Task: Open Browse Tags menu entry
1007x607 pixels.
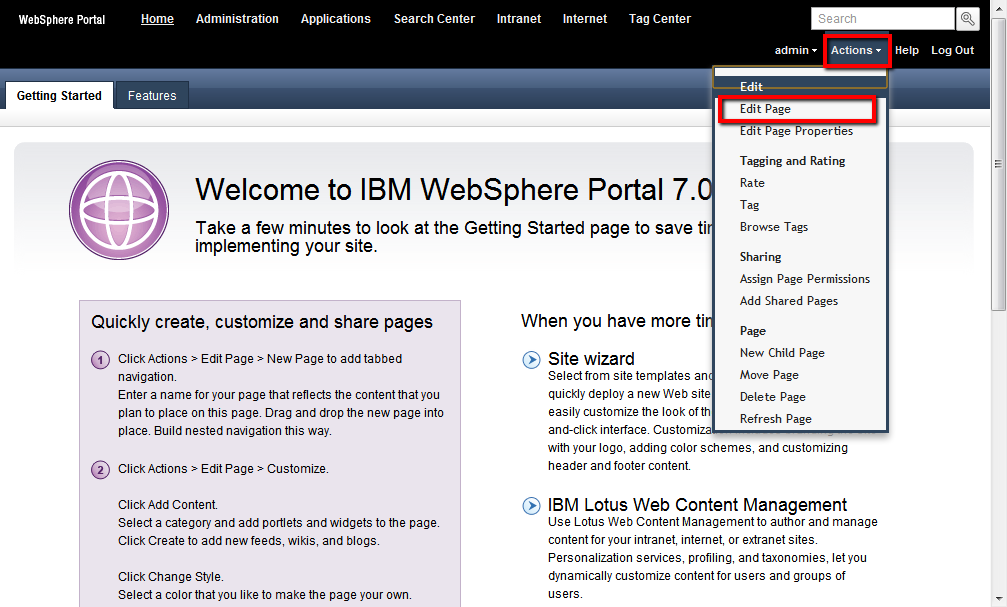Action: pos(774,227)
